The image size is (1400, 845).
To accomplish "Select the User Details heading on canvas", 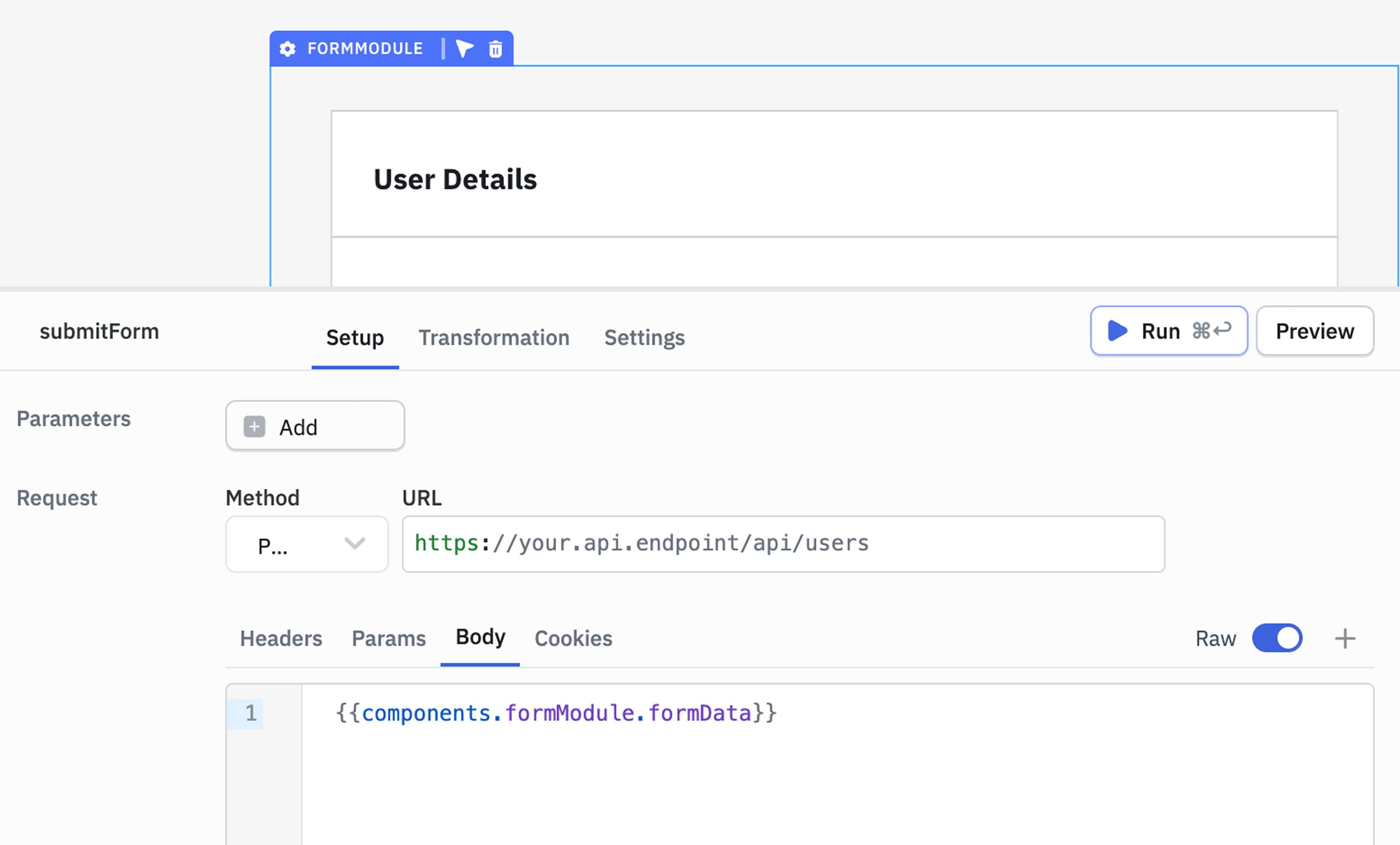I will 455,180.
